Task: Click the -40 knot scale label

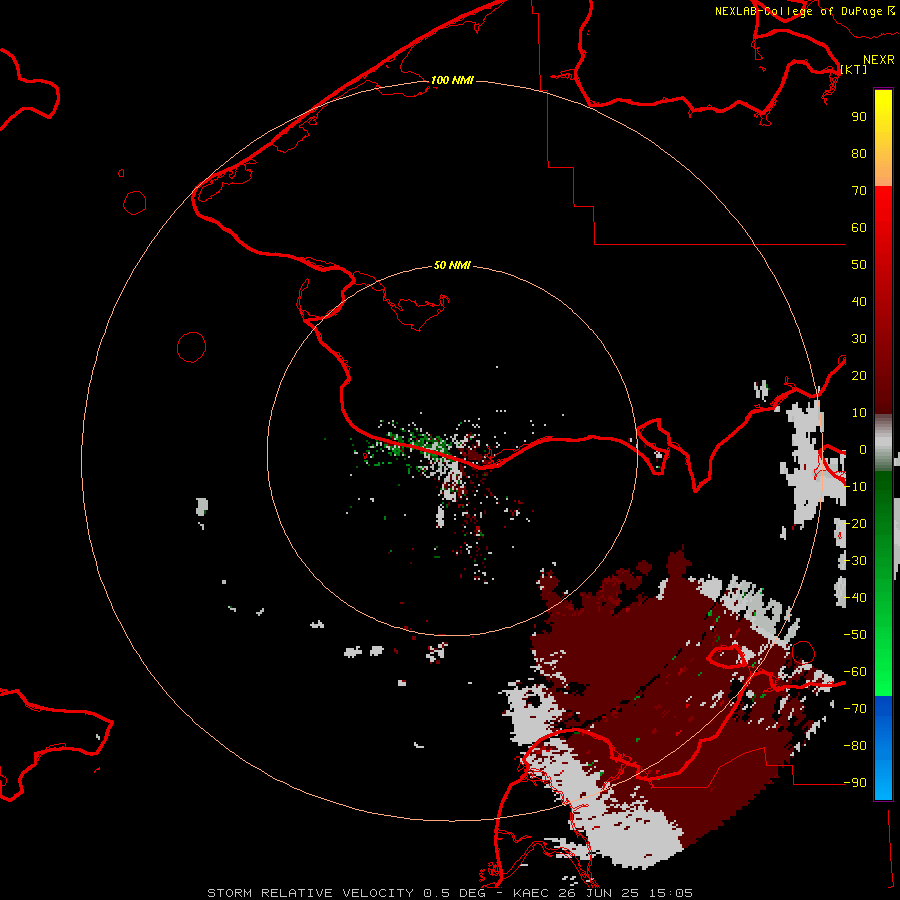Action: coord(855,598)
